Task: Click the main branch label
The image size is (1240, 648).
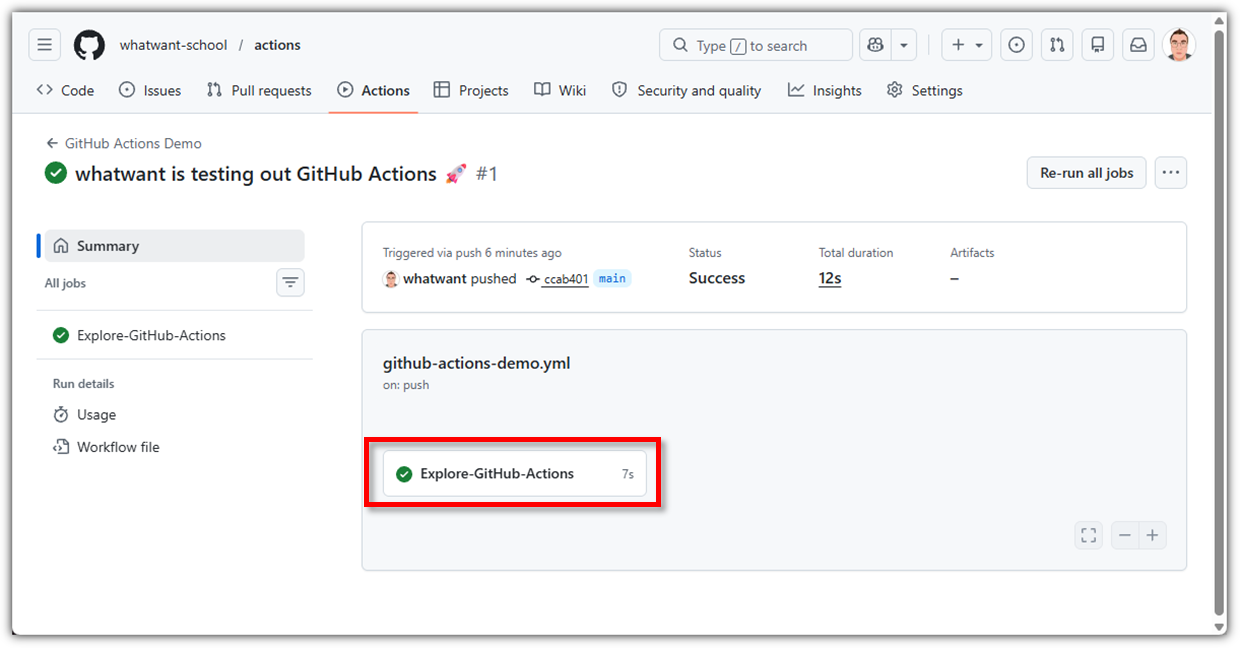Action: (612, 279)
